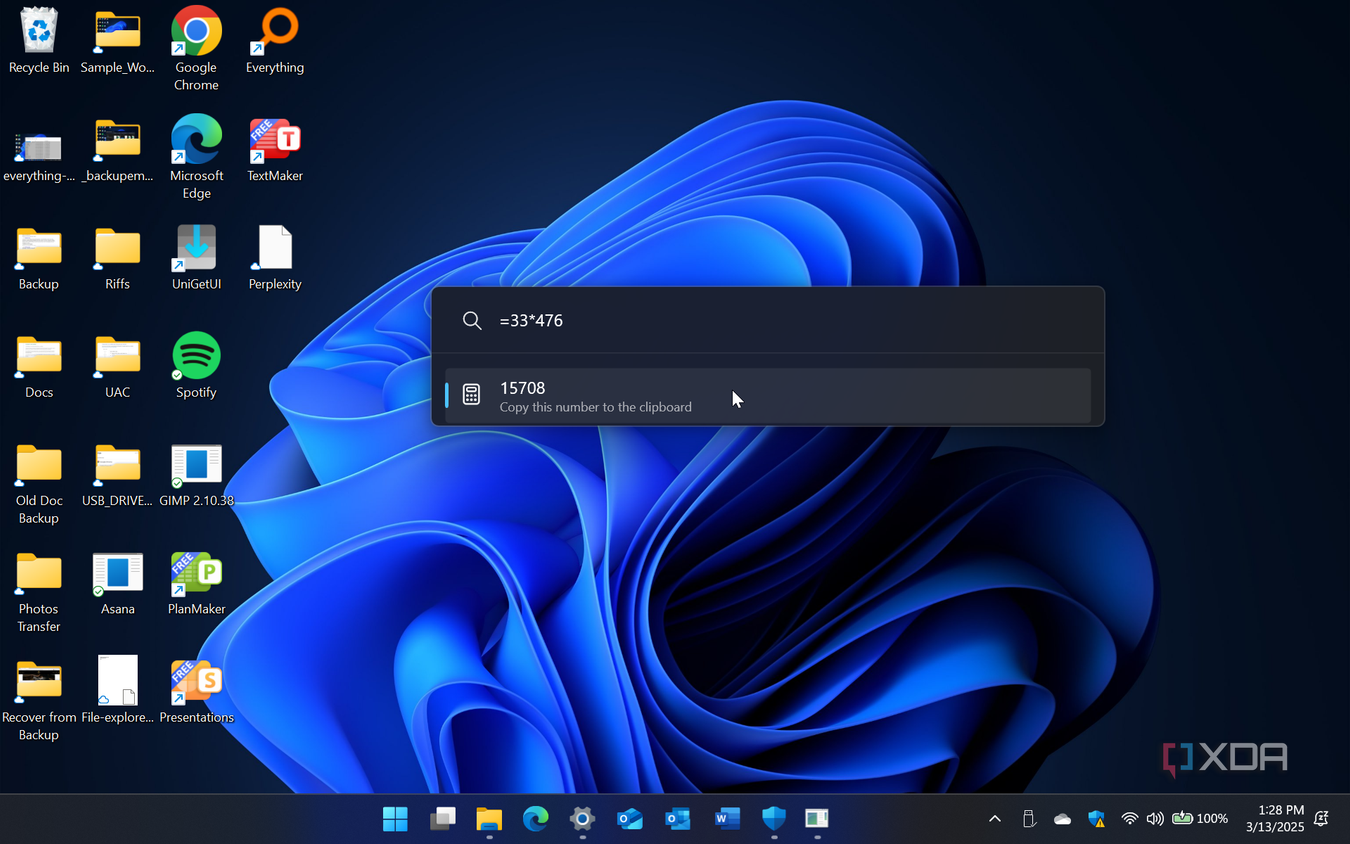The image size is (1350, 844).
Task: Select the Presentations desktop shortcut
Action: tap(196, 690)
